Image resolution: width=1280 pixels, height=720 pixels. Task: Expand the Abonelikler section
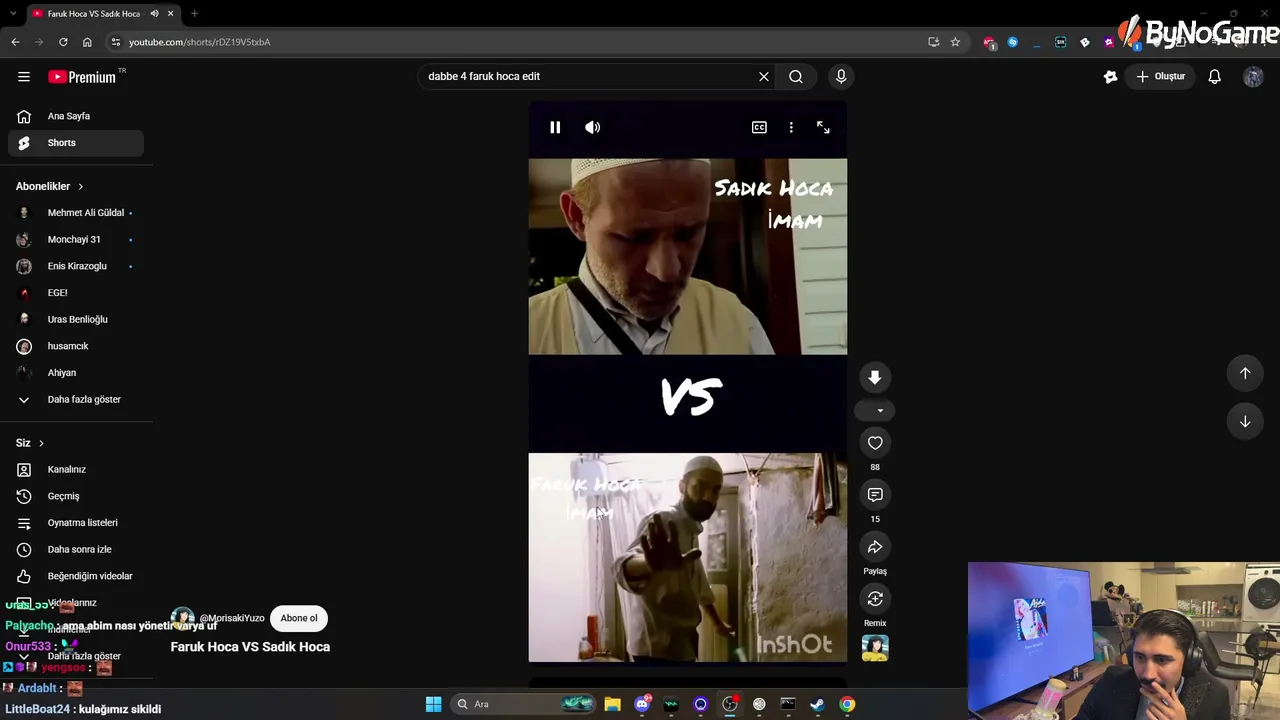click(50, 186)
